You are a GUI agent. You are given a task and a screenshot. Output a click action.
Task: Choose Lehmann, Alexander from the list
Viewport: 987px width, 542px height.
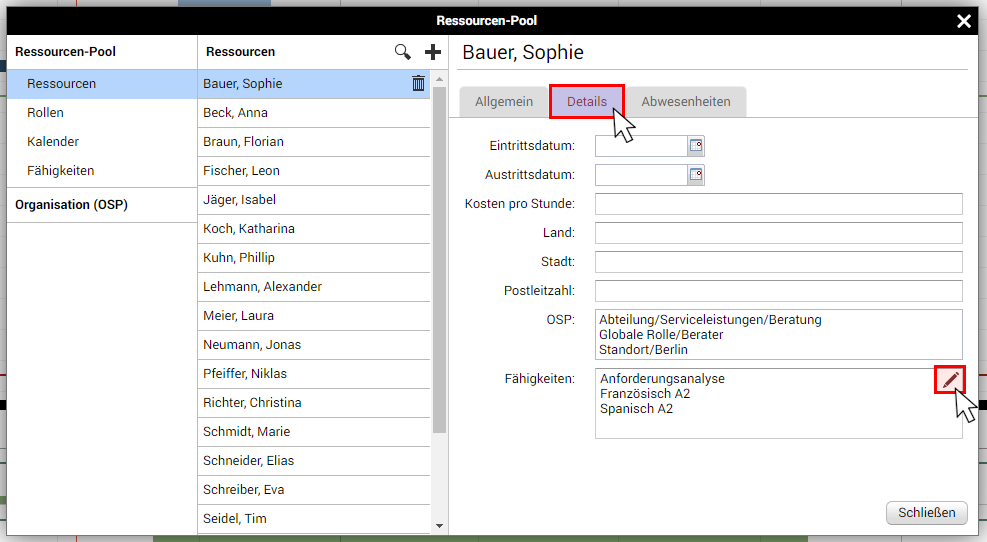pyautogui.click(x=262, y=287)
